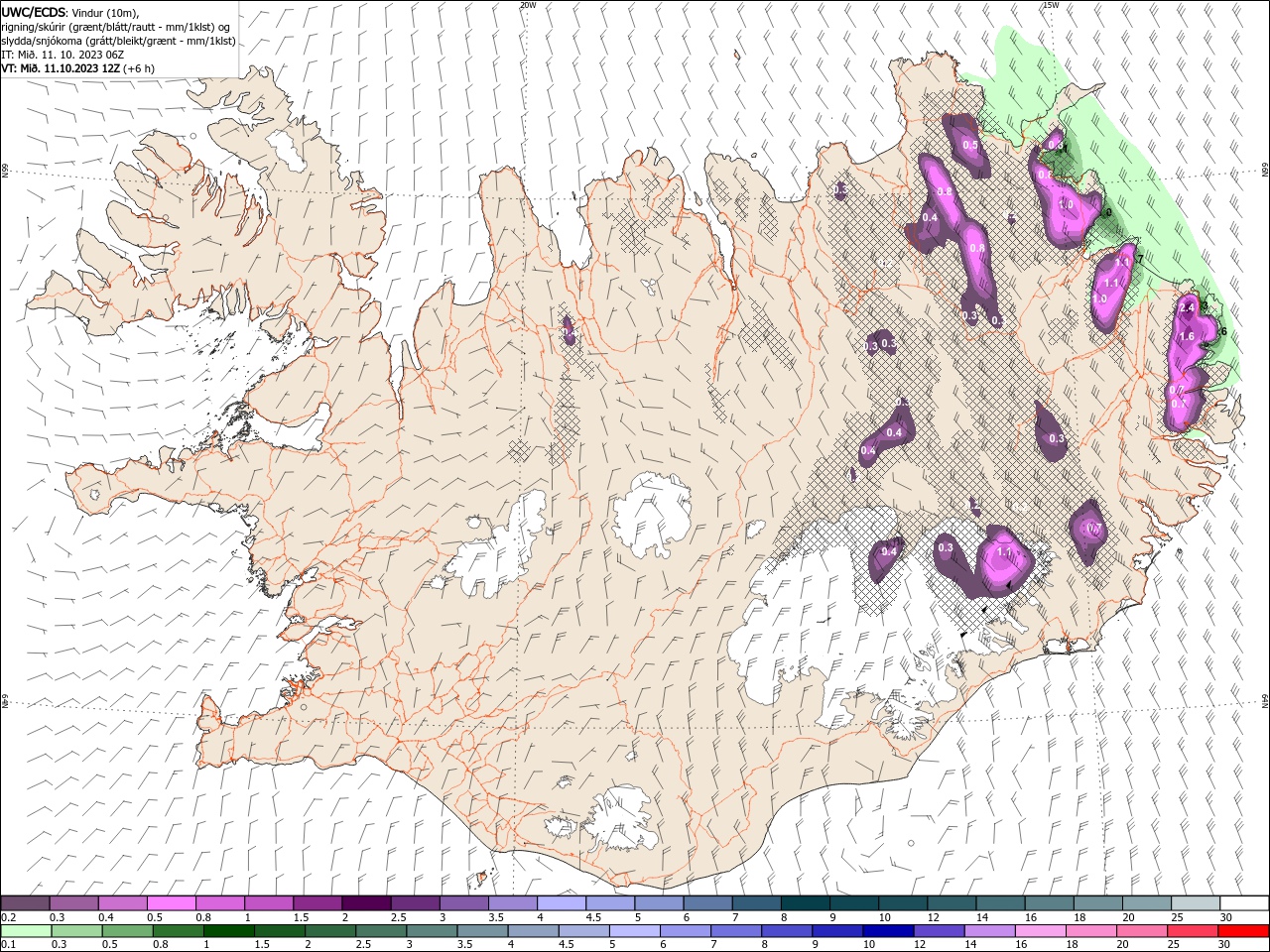This screenshot has height=952, width=1270.
Task: Click the snow legend swatch labeled 12
Action: pos(952,903)
